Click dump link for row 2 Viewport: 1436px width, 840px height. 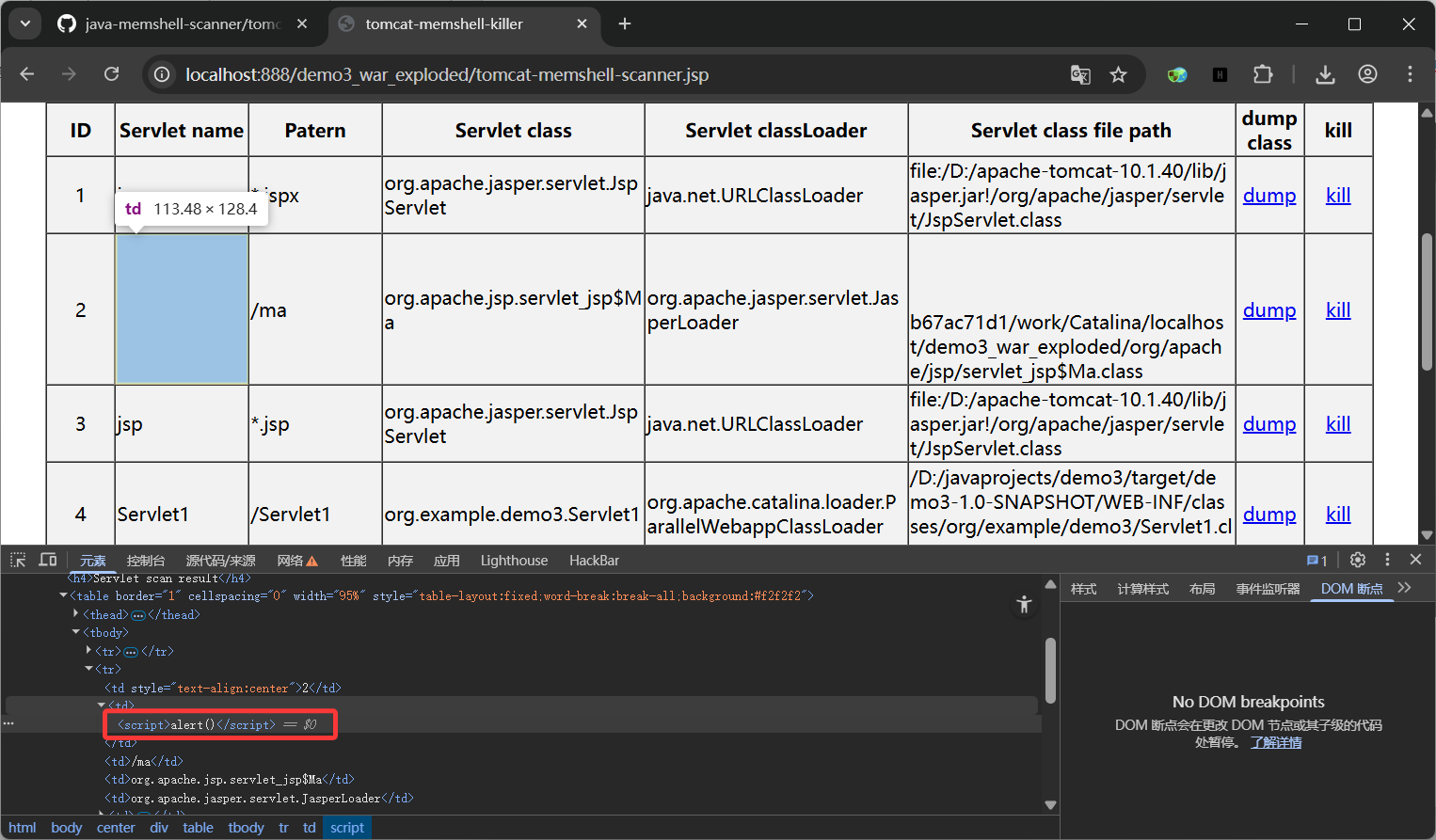(x=1268, y=310)
